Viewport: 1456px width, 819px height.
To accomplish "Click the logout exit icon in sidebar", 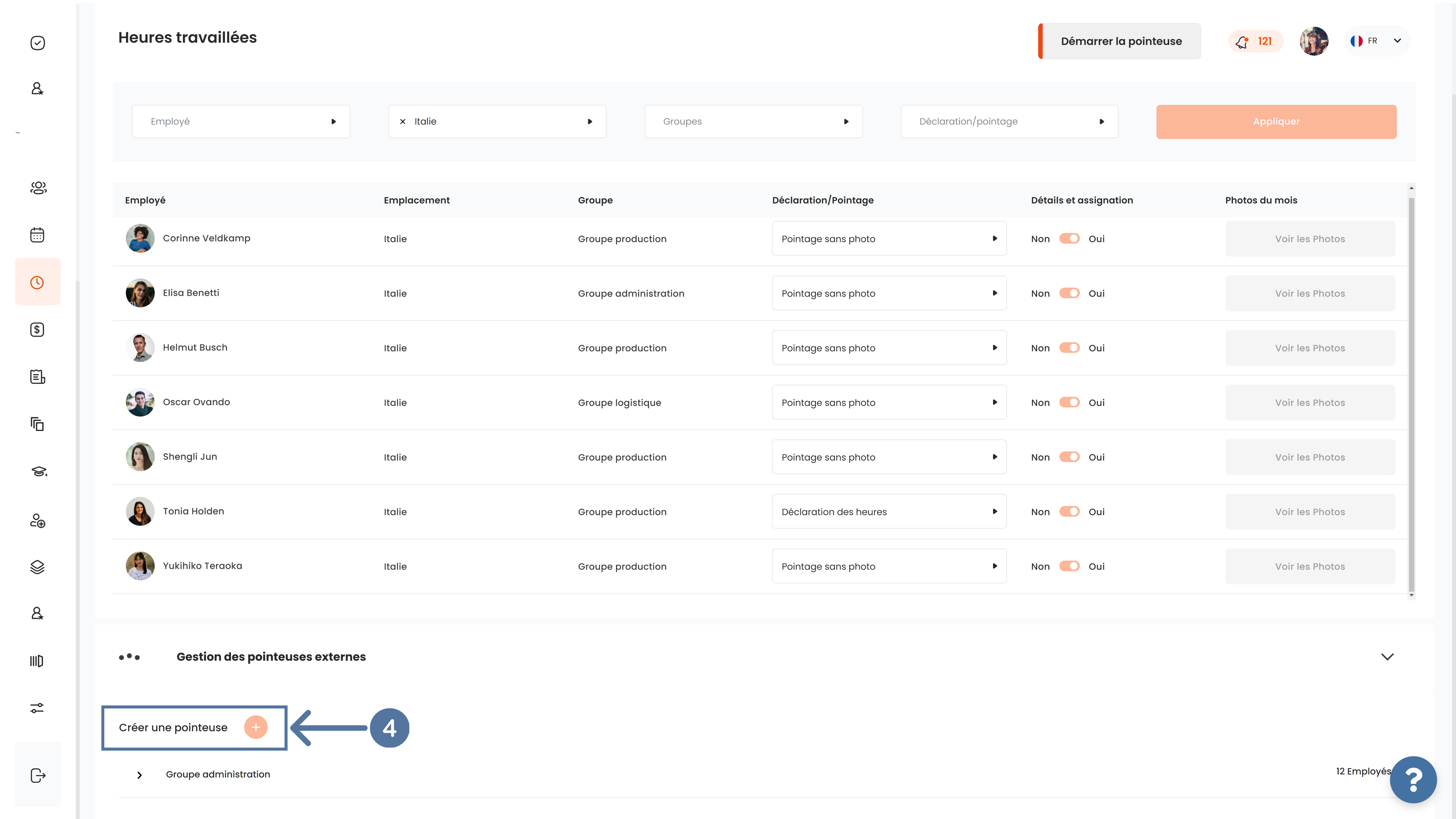I will [x=38, y=776].
